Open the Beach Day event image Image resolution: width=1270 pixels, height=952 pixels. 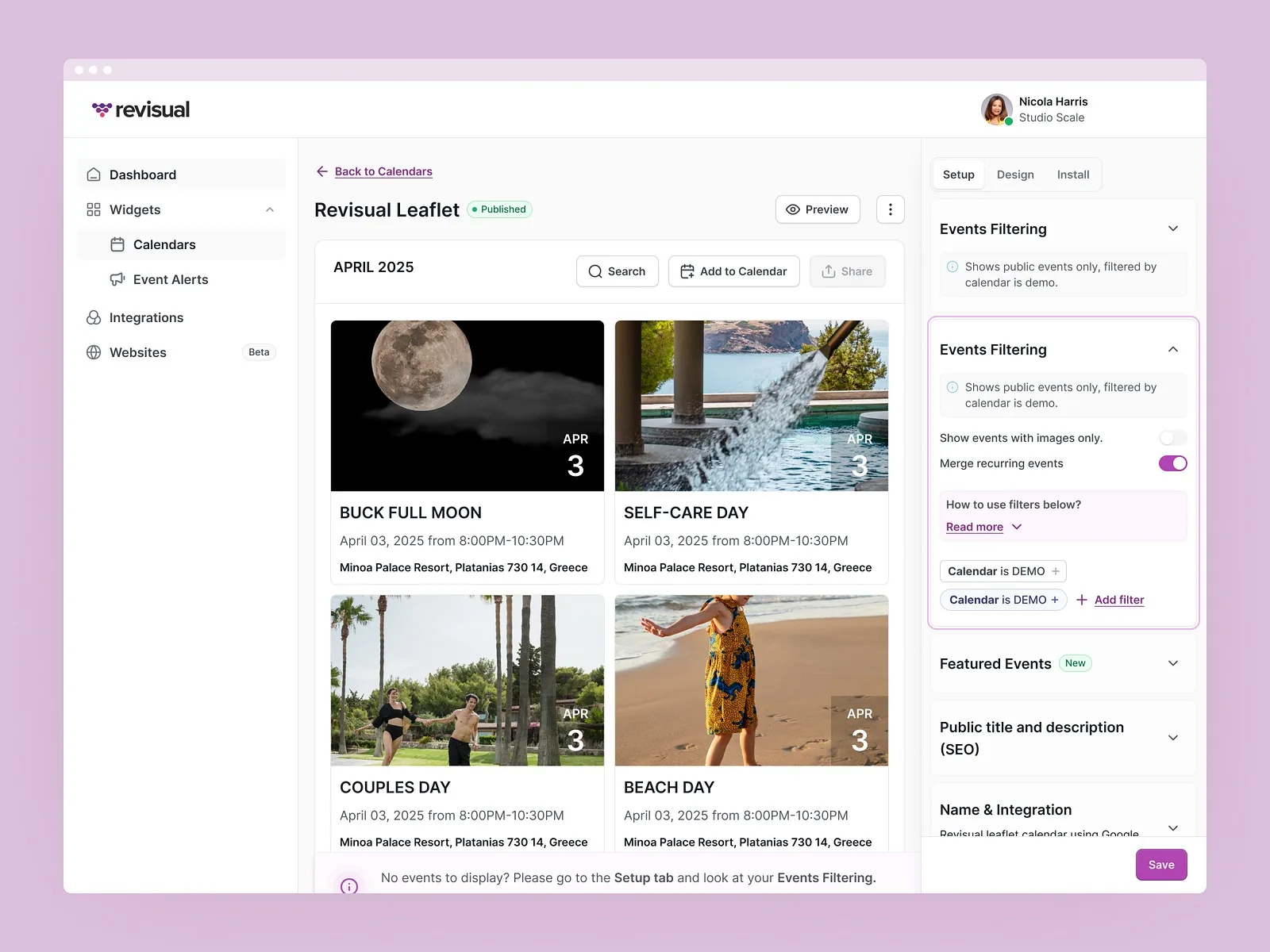(752, 681)
